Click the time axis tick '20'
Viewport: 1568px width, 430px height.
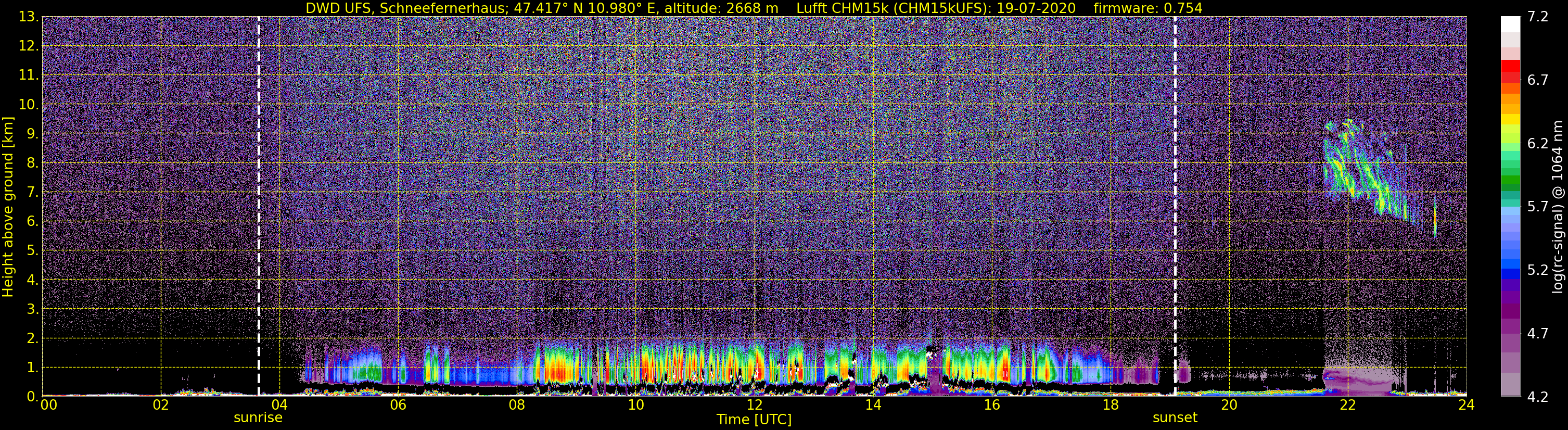click(1229, 405)
